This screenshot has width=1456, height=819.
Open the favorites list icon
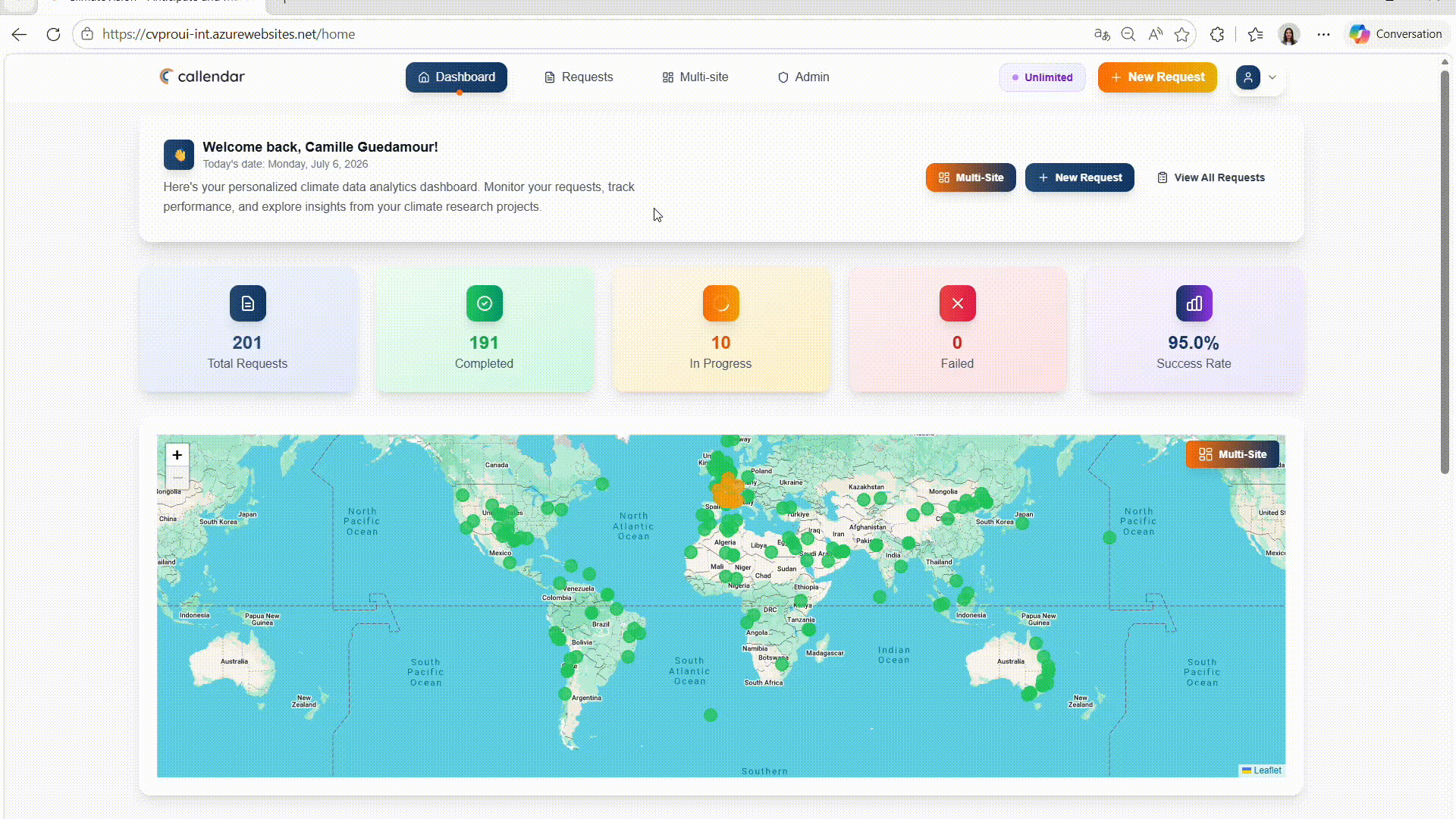click(x=1256, y=34)
